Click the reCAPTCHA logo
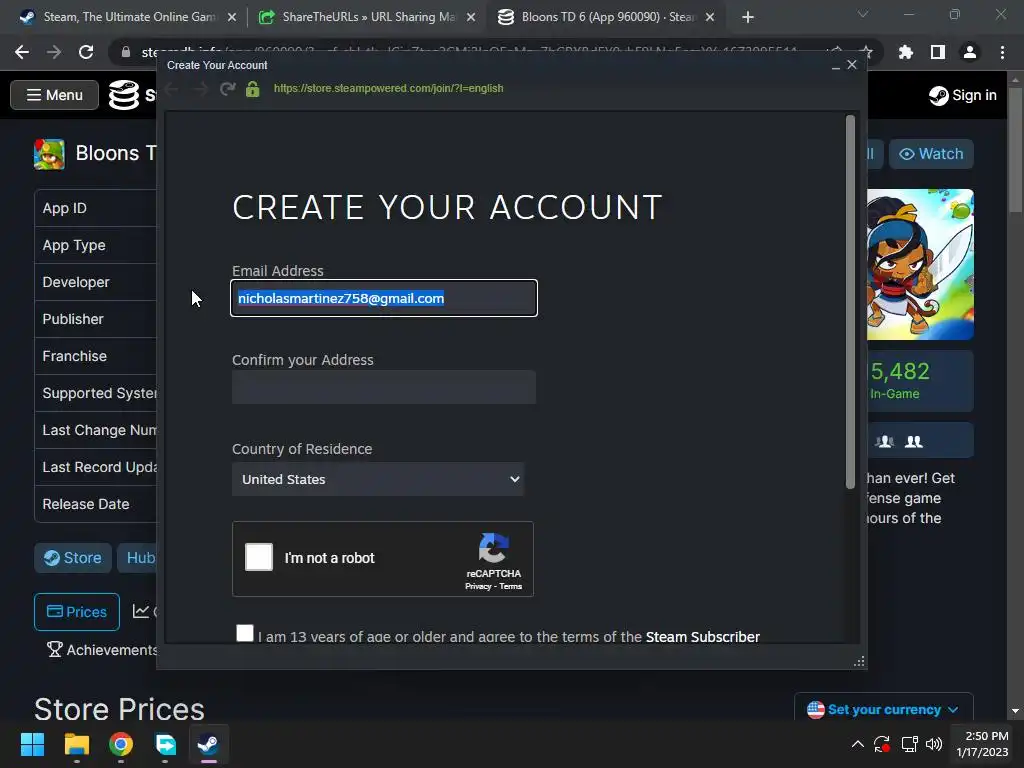The image size is (1024, 768). coord(493,548)
